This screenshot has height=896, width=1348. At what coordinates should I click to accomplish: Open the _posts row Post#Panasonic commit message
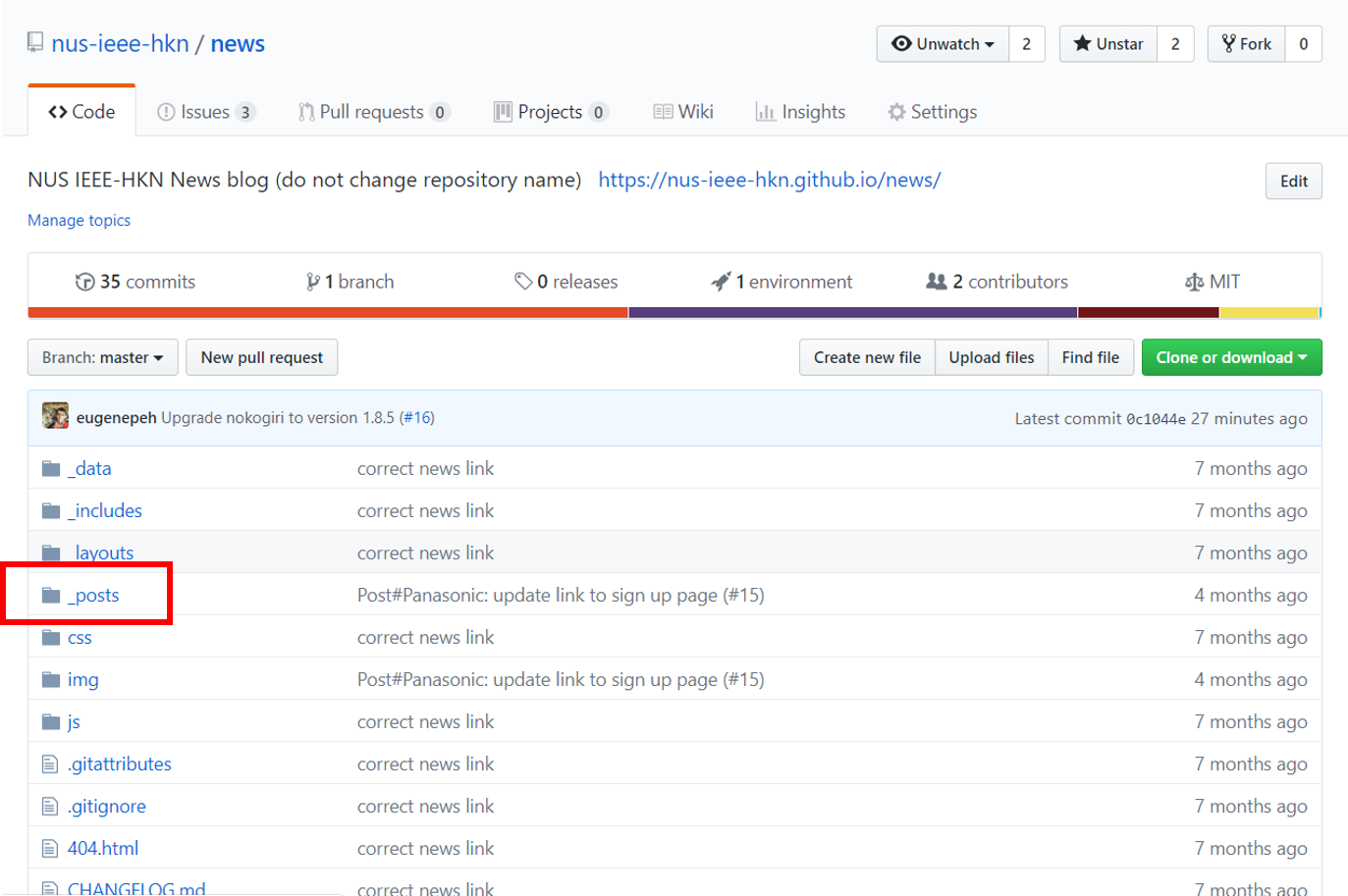(x=561, y=595)
